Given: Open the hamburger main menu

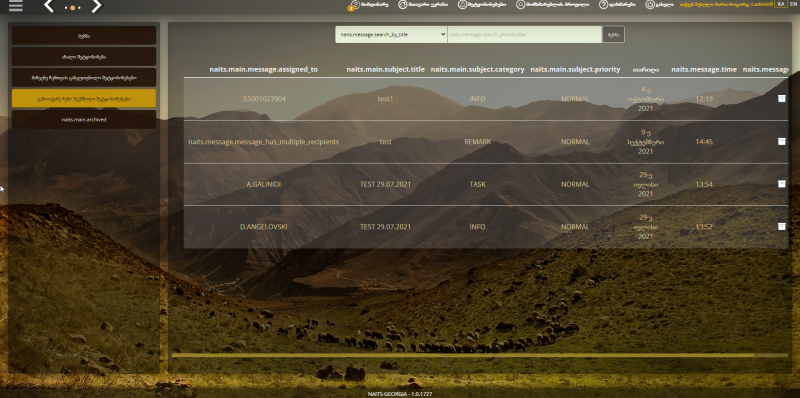Looking at the screenshot, I should [x=16, y=6].
